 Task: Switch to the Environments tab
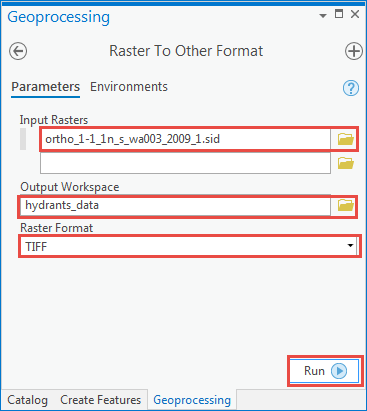129,87
